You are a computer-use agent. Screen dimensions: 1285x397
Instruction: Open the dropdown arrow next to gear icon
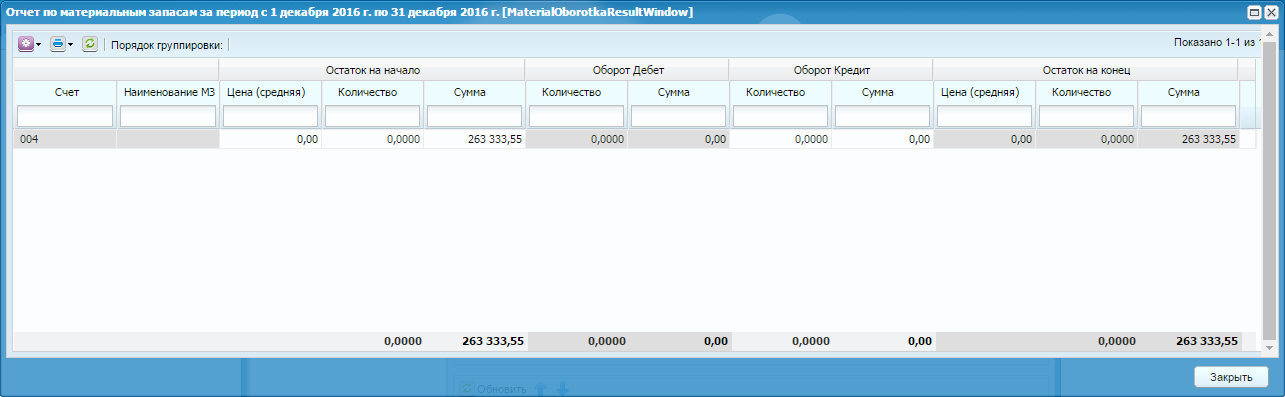point(38,45)
